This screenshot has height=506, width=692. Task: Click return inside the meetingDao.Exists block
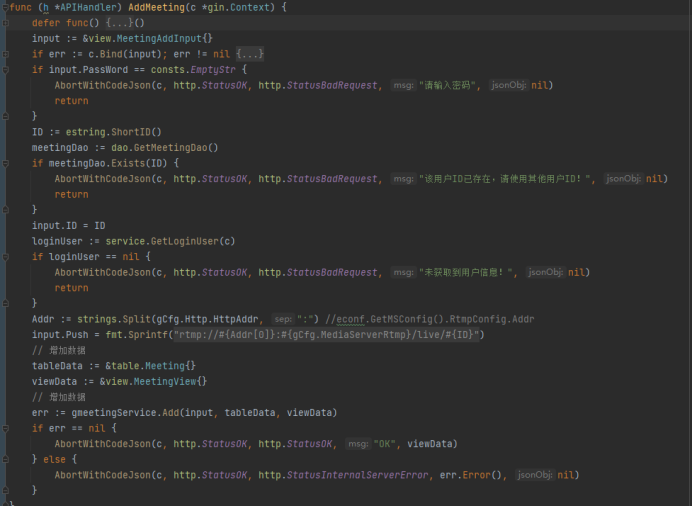[71, 195]
